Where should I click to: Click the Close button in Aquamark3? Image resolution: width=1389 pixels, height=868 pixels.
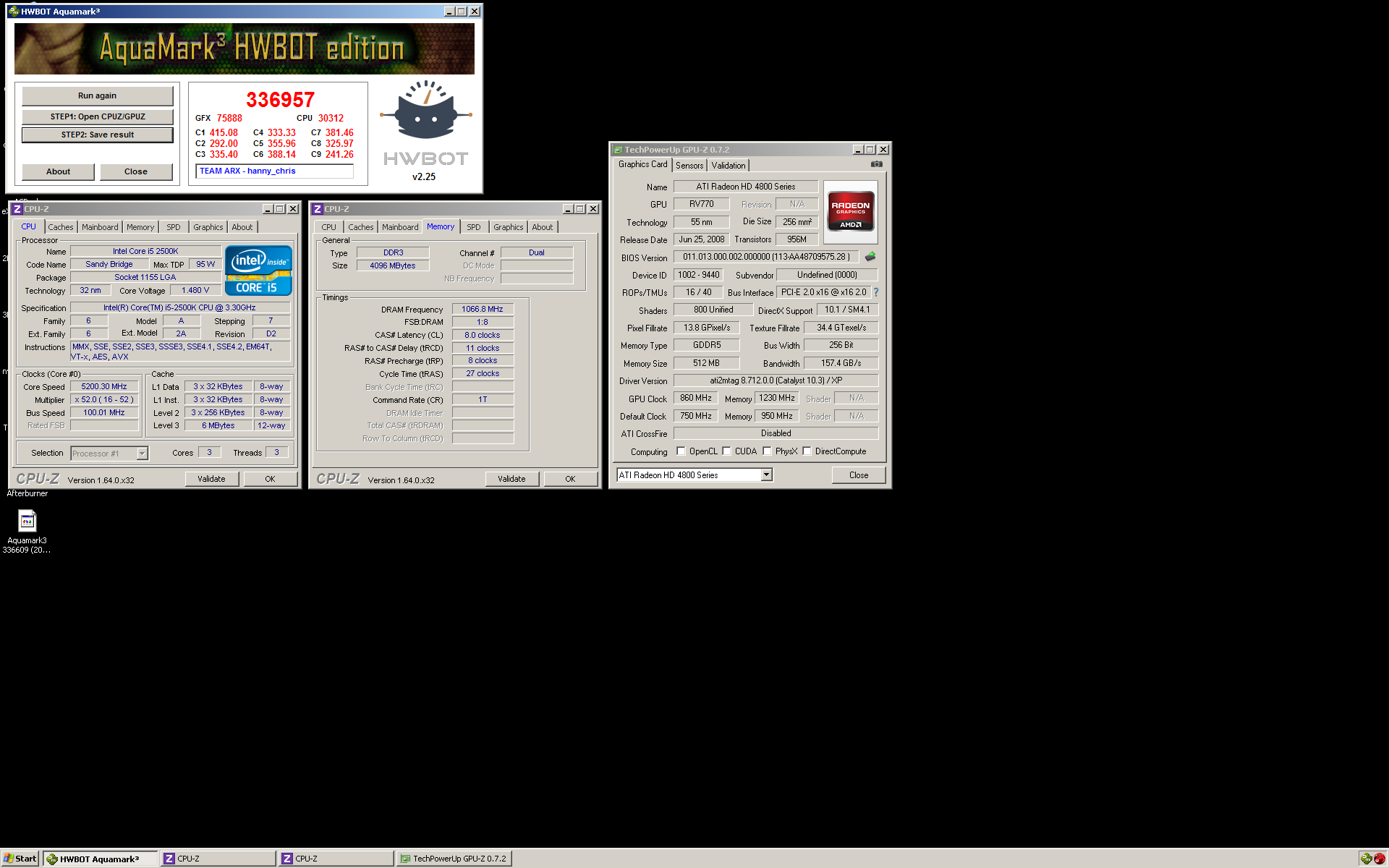coord(136,171)
